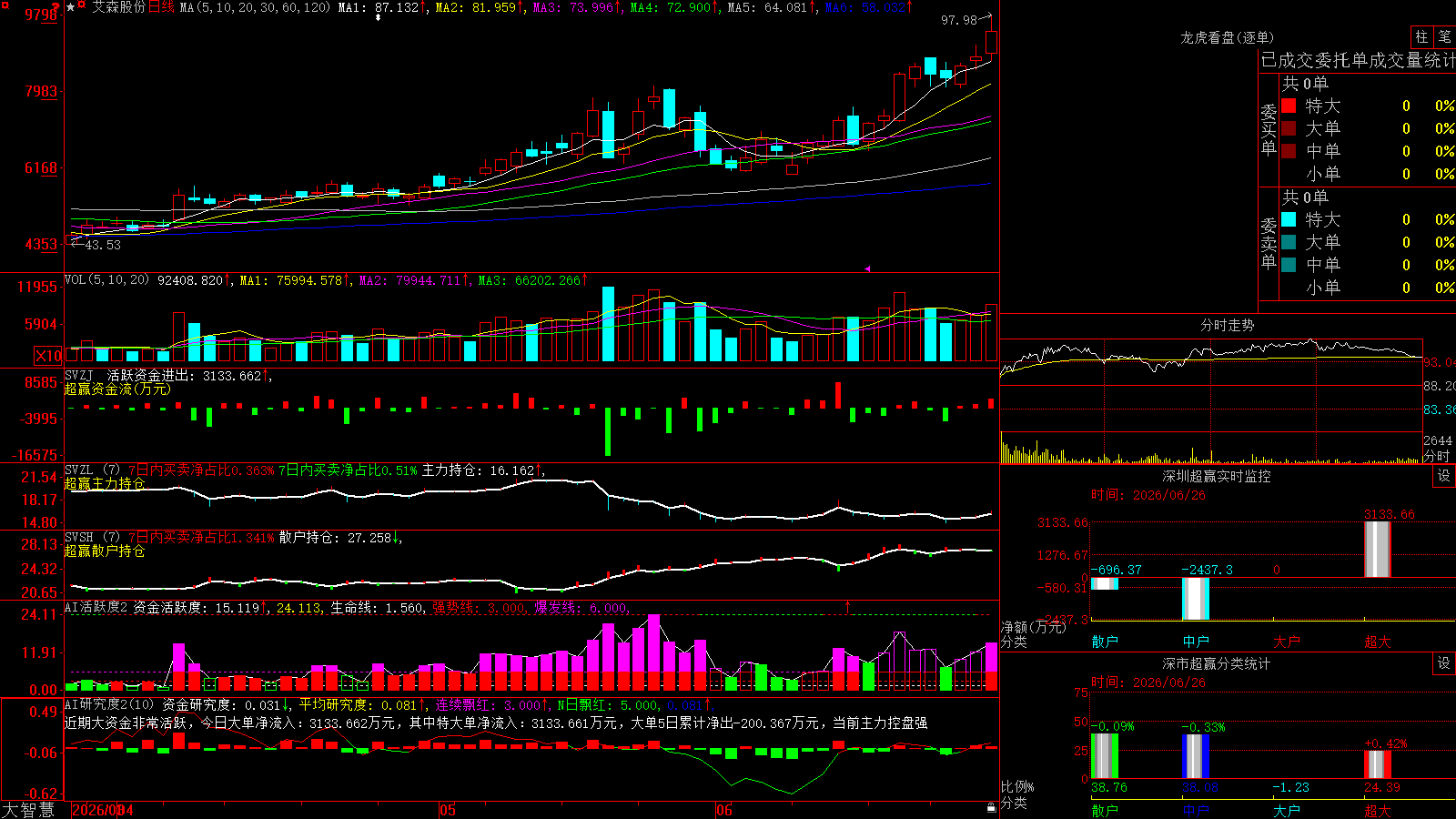
Task: Click the 超赢散户持仓 legend label
Action: (x=105, y=551)
